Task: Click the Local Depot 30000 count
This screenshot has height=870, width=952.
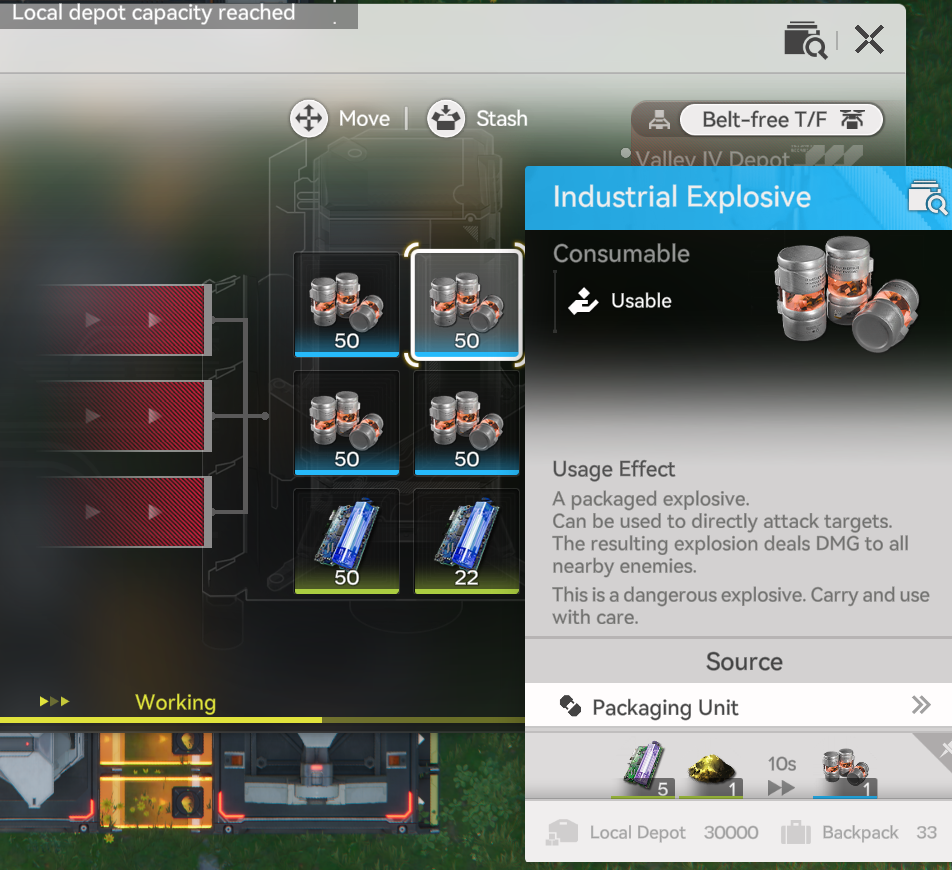Action: pyautogui.click(x=731, y=832)
